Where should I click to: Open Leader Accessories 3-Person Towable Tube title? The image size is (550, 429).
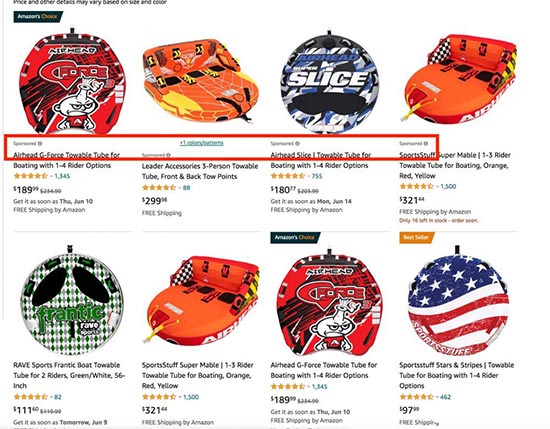click(200, 171)
